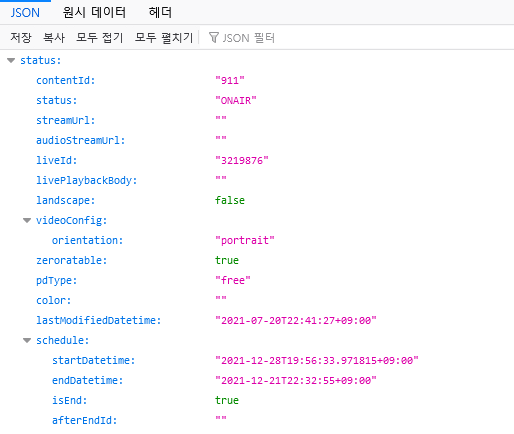Select the startDatetime key
Image resolution: width=514 pixels, height=434 pixels.
(93, 360)
